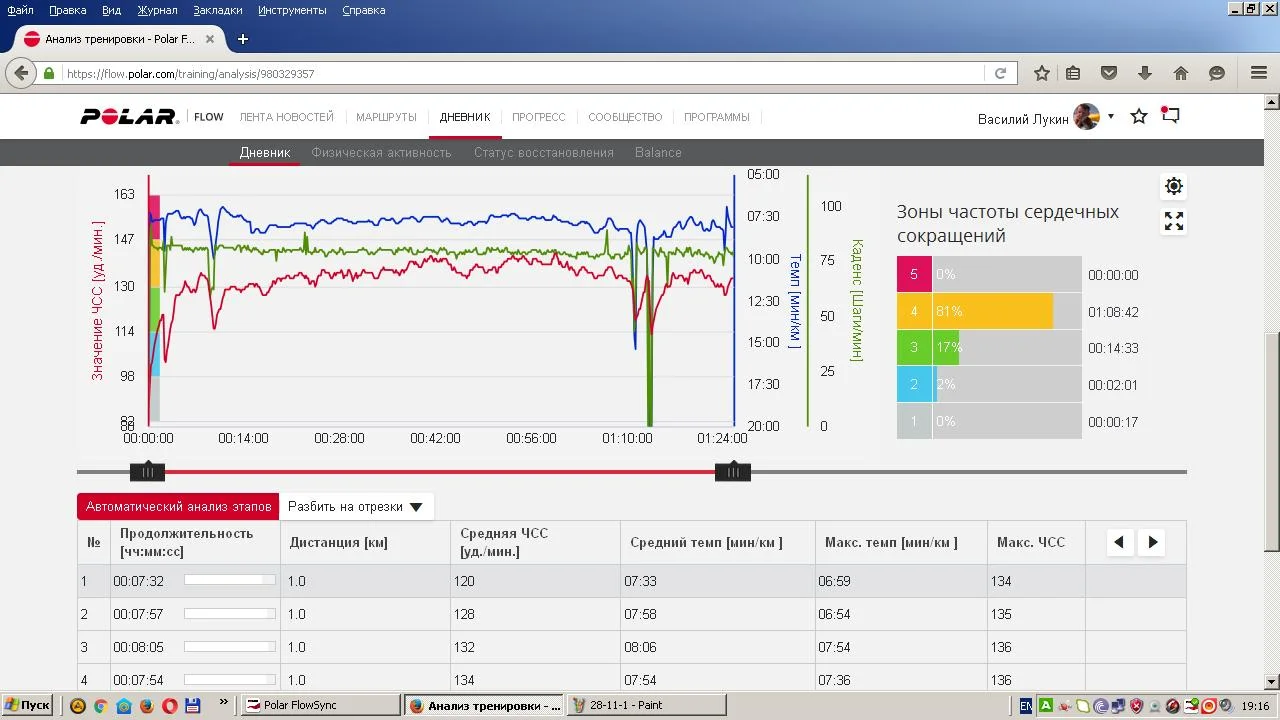The image size is (1280, 720).
Task: Reload the page in the address bar
Action: pos(1000,73)
